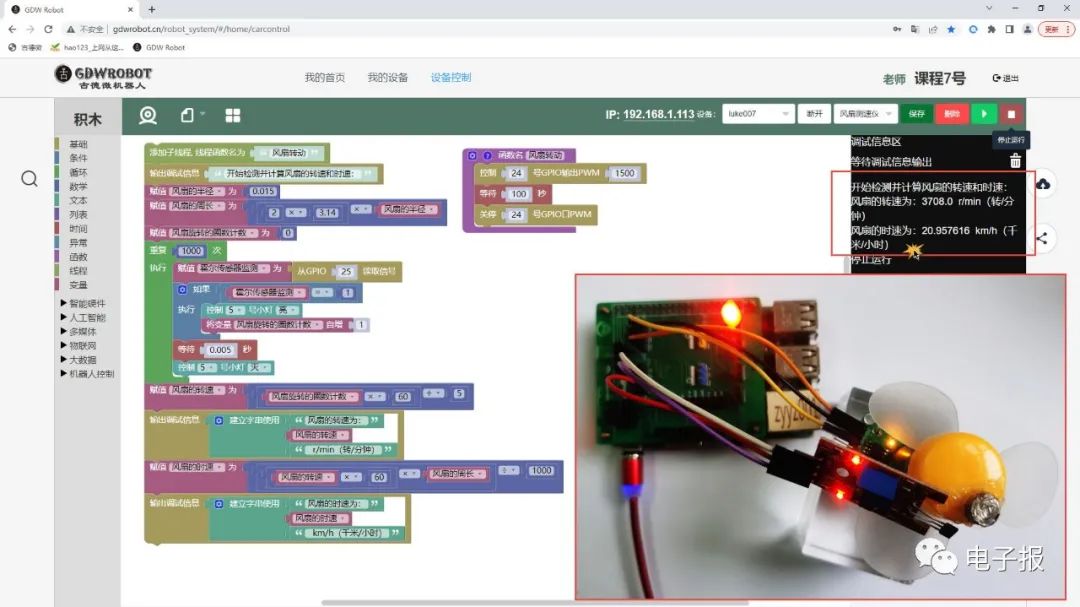Expand the 人工智能 category

[x=83, y=318]
